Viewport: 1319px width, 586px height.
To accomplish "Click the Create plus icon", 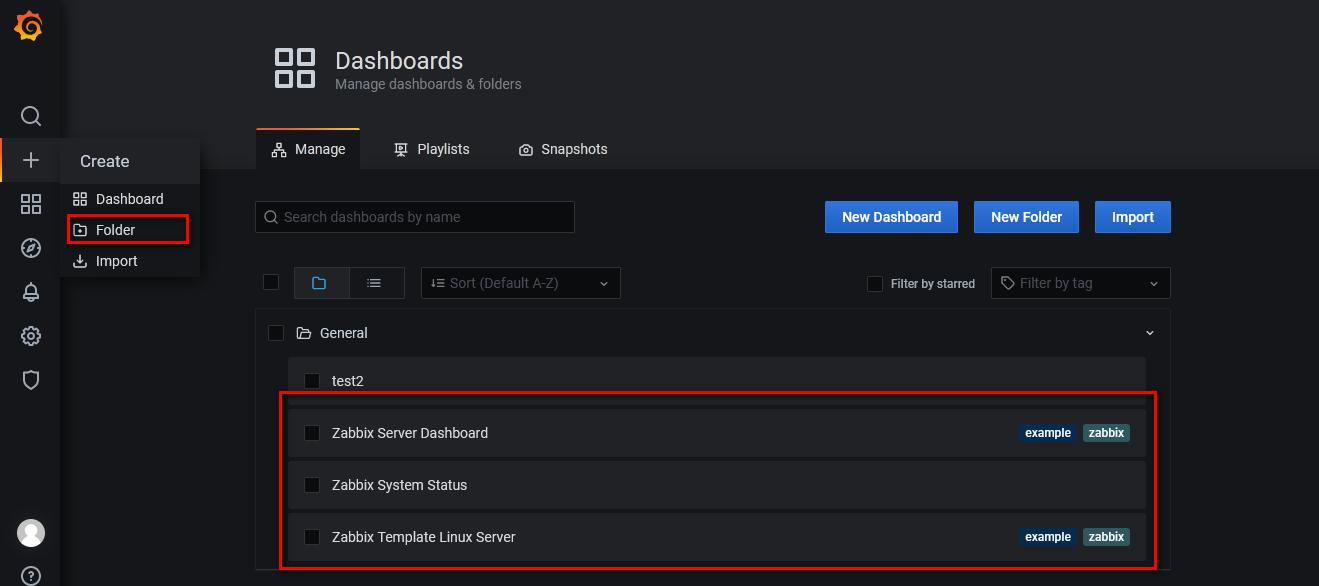I will tap(31, 160).
